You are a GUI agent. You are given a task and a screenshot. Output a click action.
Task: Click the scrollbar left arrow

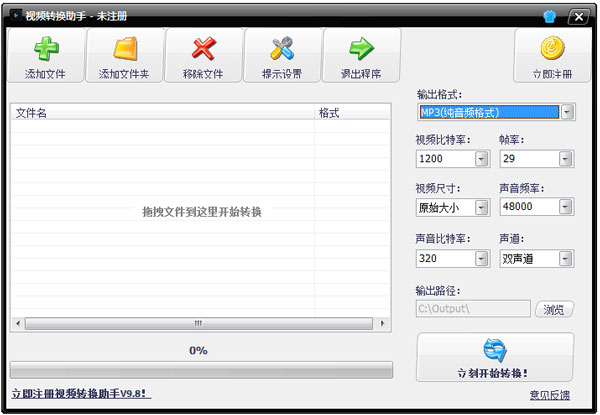tap(18, 324)
